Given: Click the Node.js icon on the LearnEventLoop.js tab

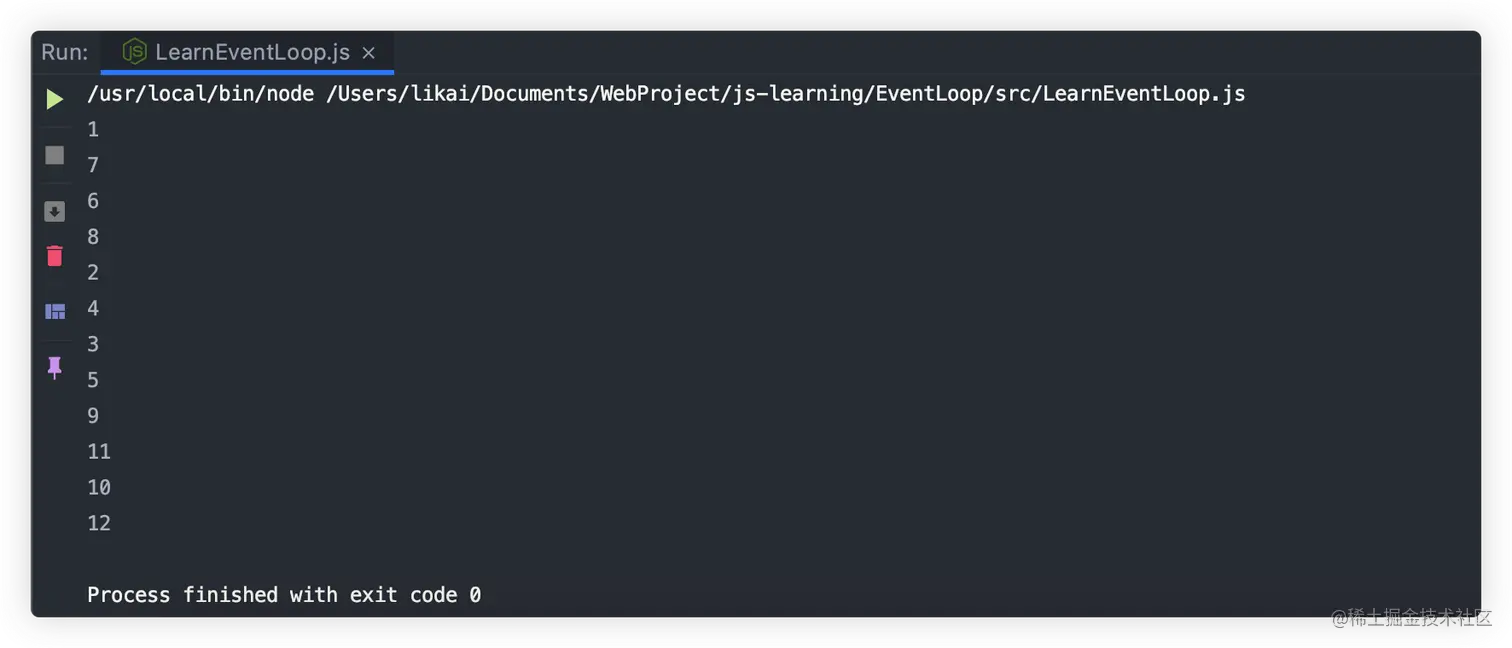Looking at the screenshot, I should tap(134, 52).
